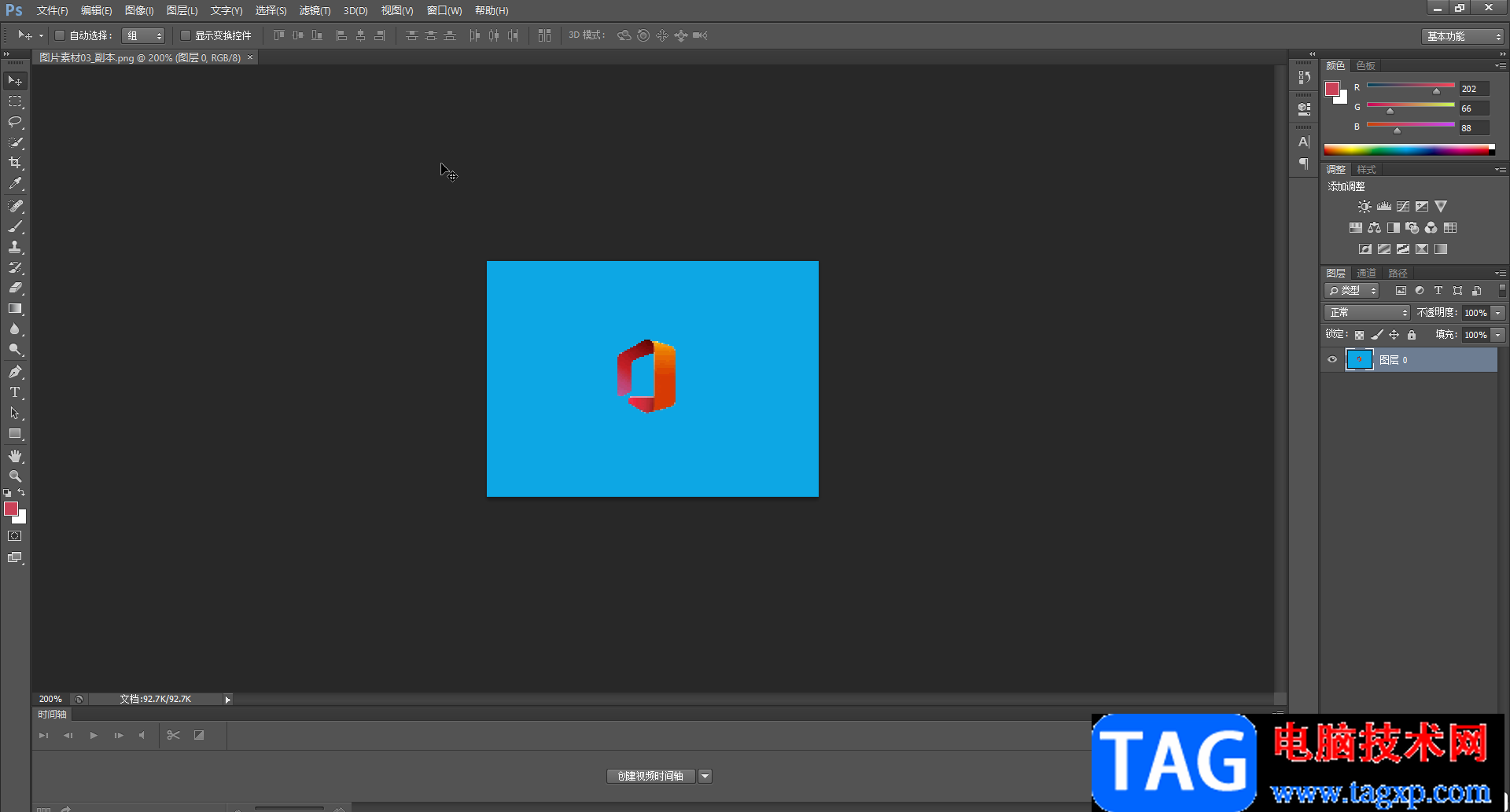The width and height of the screenshot is (1510, 812).
Task: Open the 基本功能 workspace dropdown
Action: click(1463, 36)
